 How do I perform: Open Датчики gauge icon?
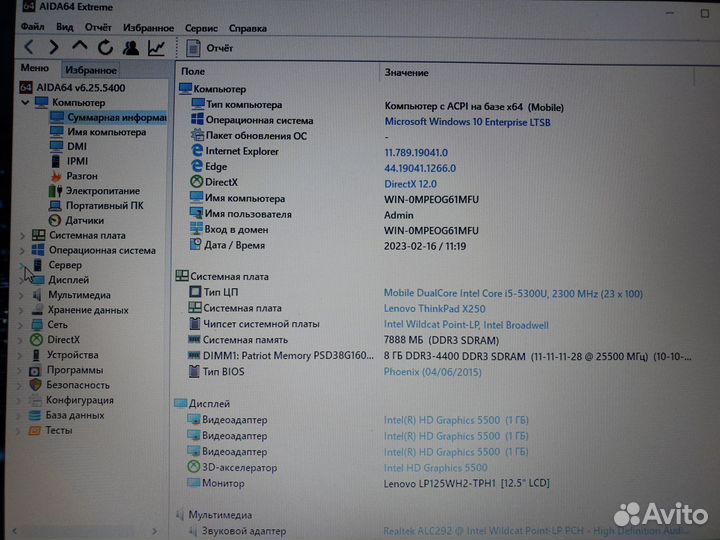click(x=55, y=220)
